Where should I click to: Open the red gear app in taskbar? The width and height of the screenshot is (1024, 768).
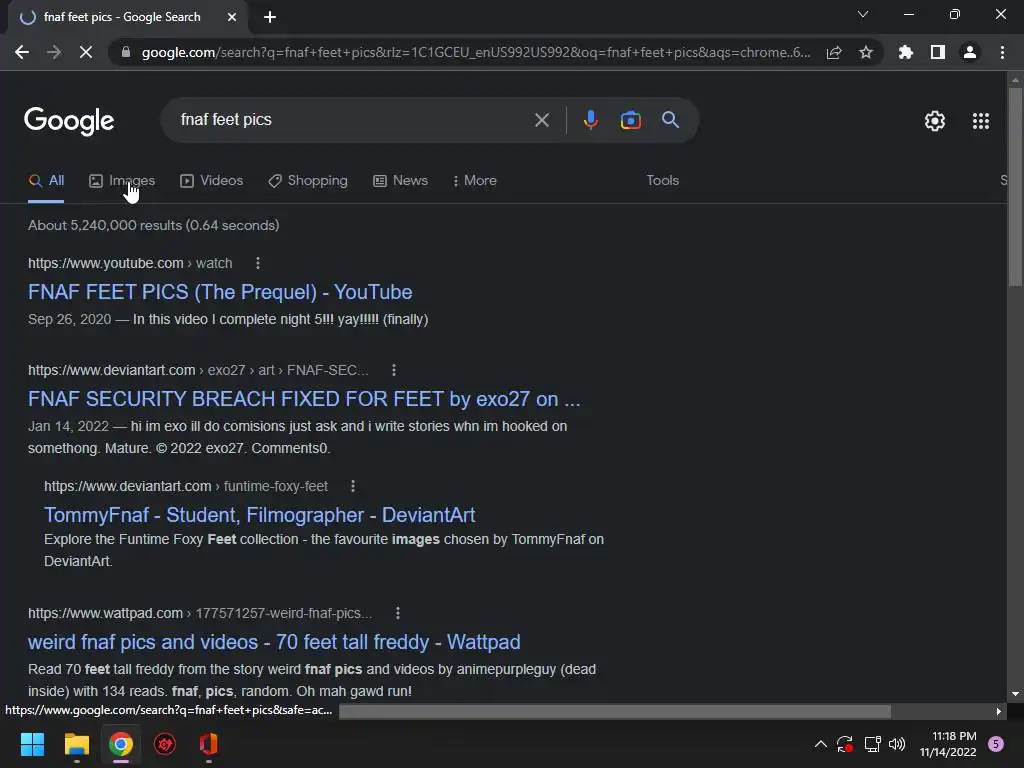coord(165,744)
